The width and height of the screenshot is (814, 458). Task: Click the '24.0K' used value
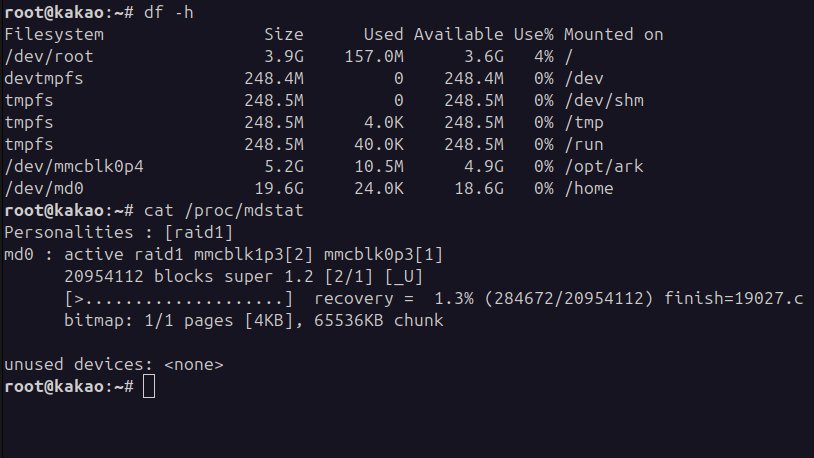pyautogui.click(x=379, y=188)
